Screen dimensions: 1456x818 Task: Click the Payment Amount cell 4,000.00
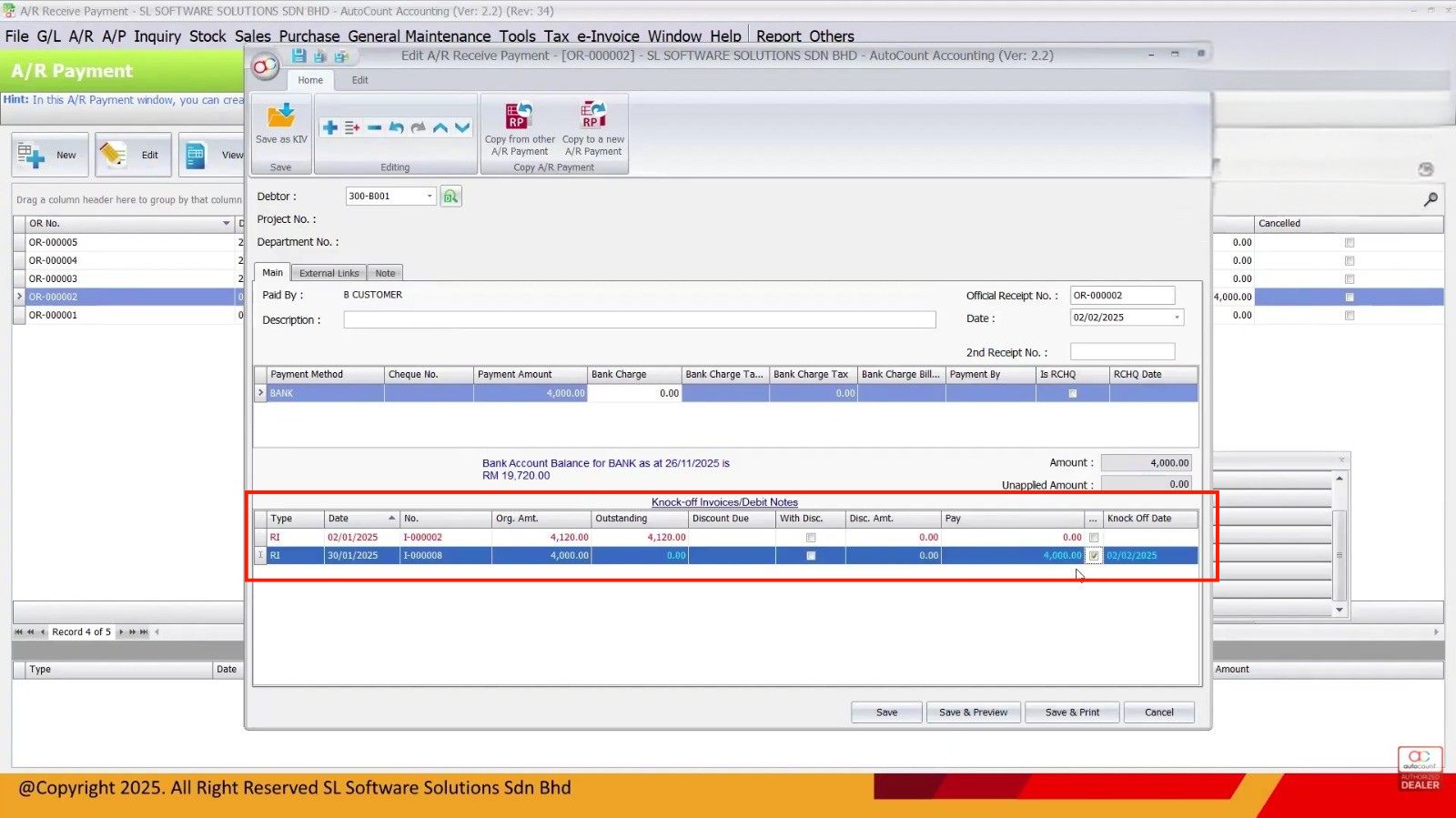pos(531,393)
